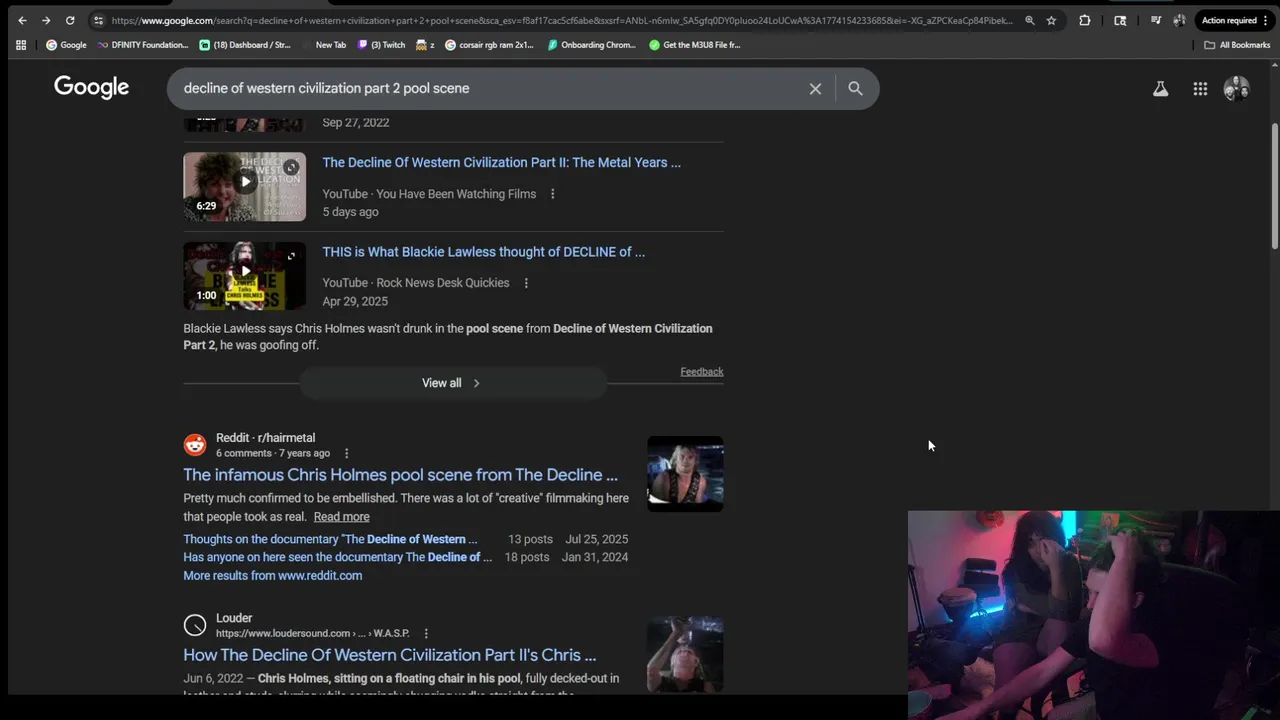Image resolution: width=1280 pixels, height=720 pixels.
Task: View site information in address bar
Action: pyautogui.click(x=98, y=20)
